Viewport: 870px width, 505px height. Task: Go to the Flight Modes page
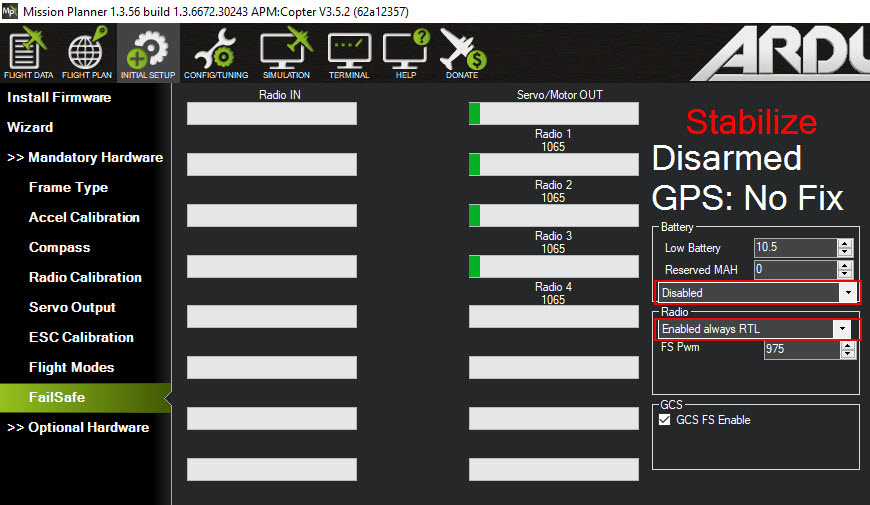click(x=71, y=367)
